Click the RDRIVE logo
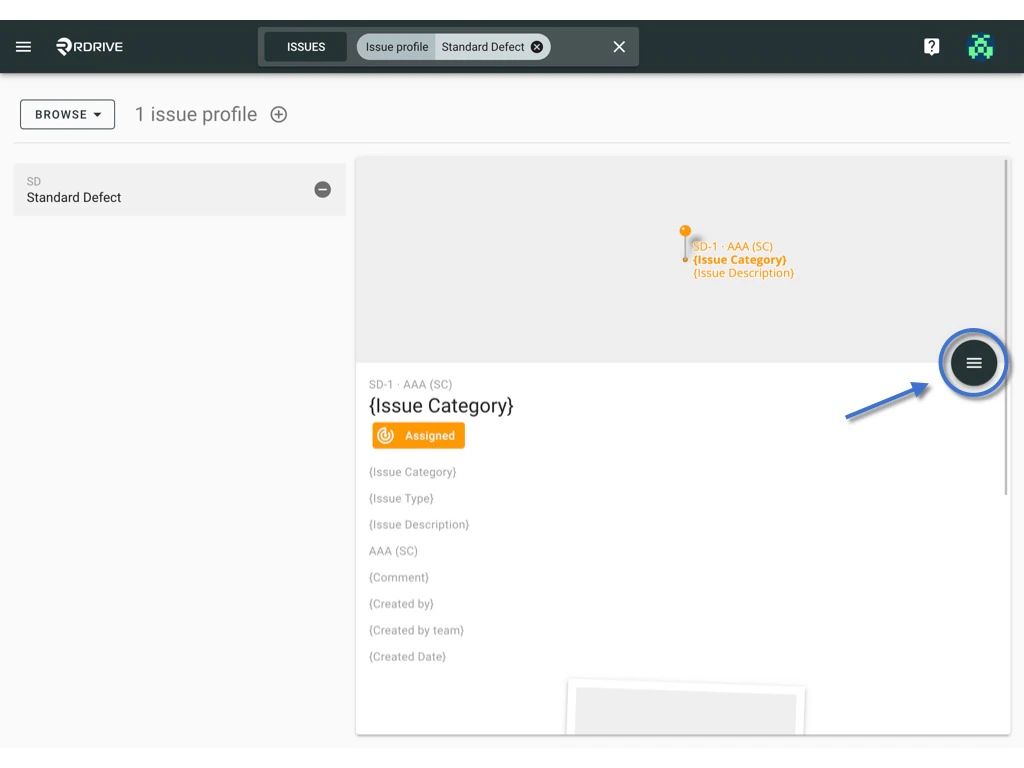 click(89, 46)
